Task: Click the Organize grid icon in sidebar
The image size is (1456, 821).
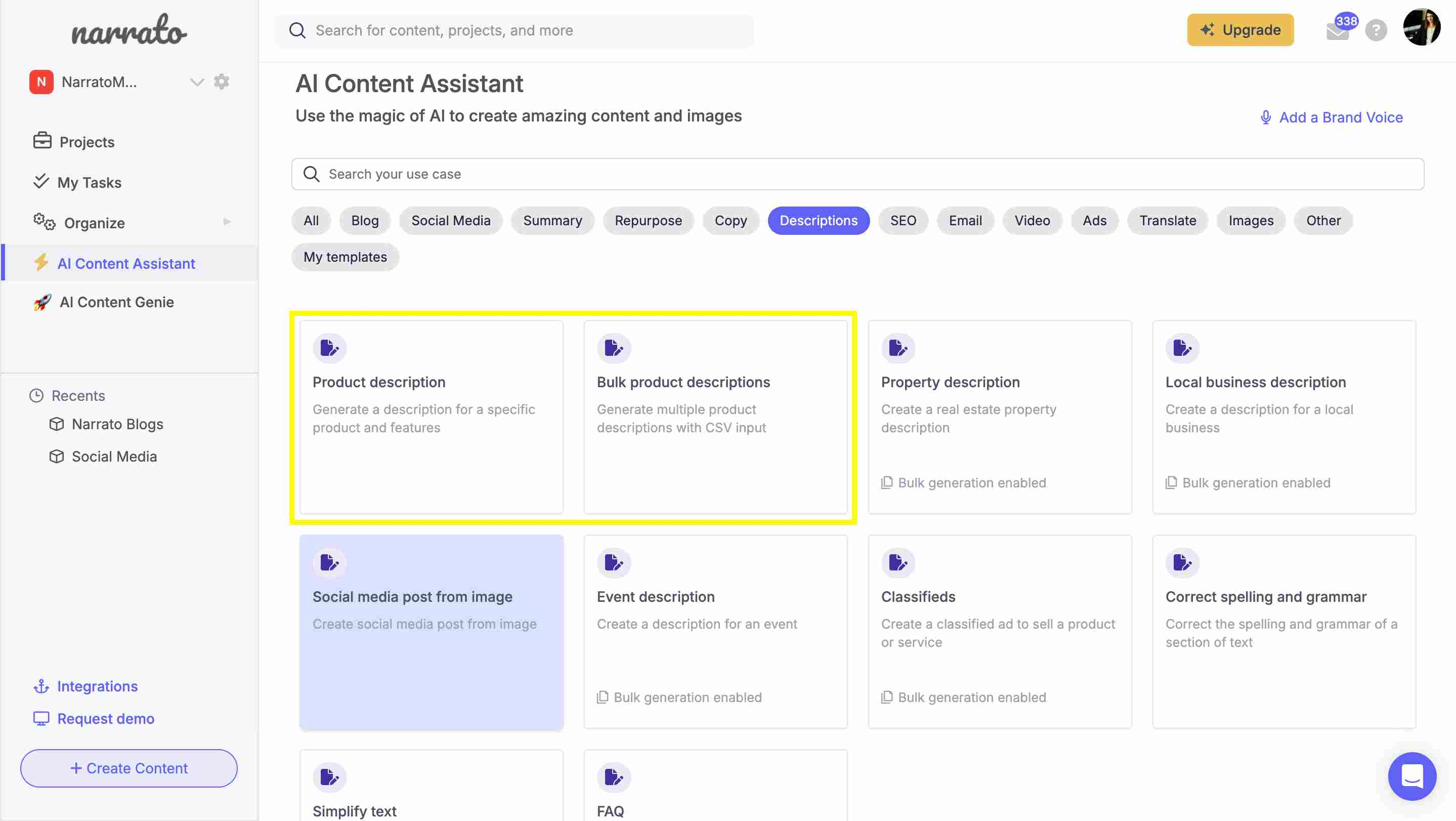Action: pos(41,221)
